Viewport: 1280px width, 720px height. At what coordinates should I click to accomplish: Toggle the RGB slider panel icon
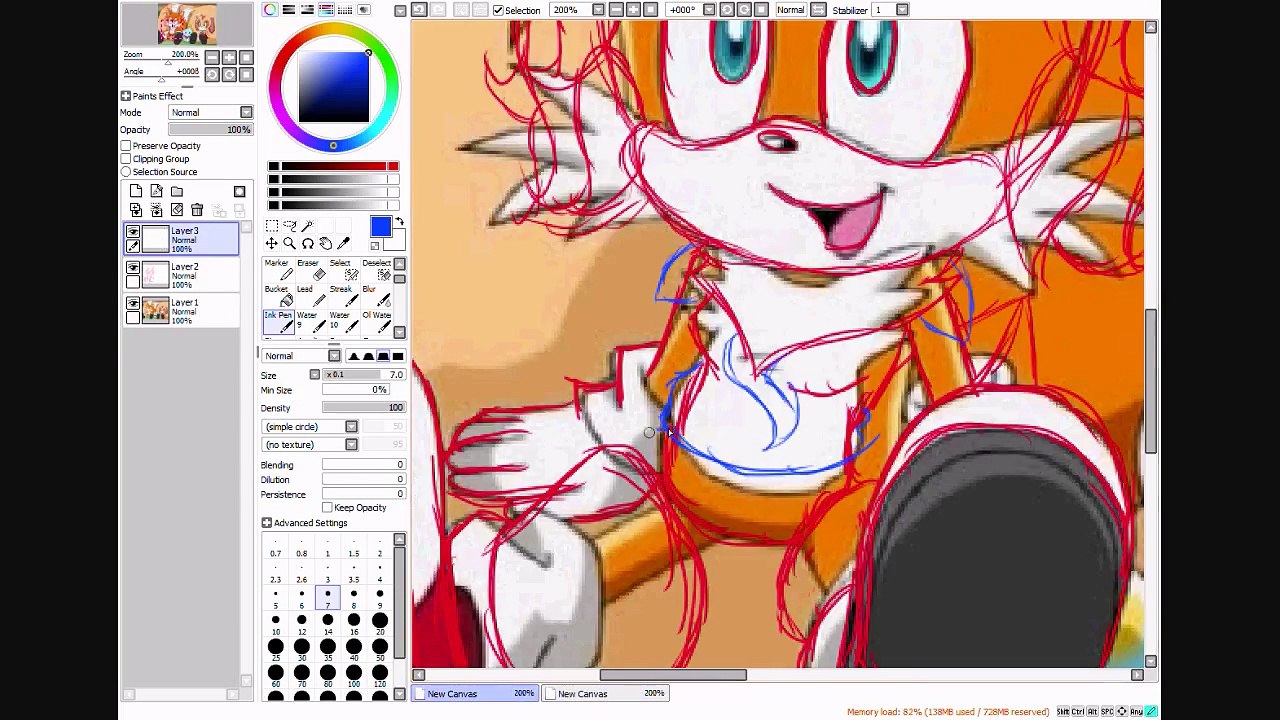289,10
